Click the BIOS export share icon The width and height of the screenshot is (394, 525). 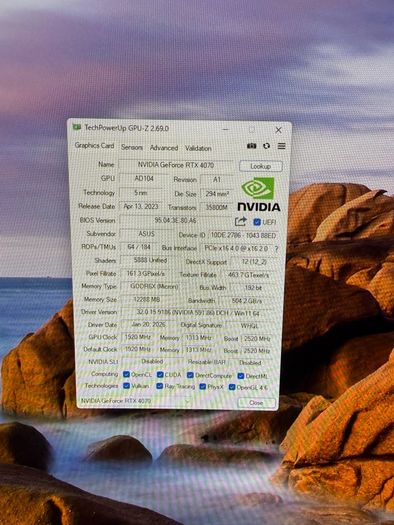pos(240,221)
